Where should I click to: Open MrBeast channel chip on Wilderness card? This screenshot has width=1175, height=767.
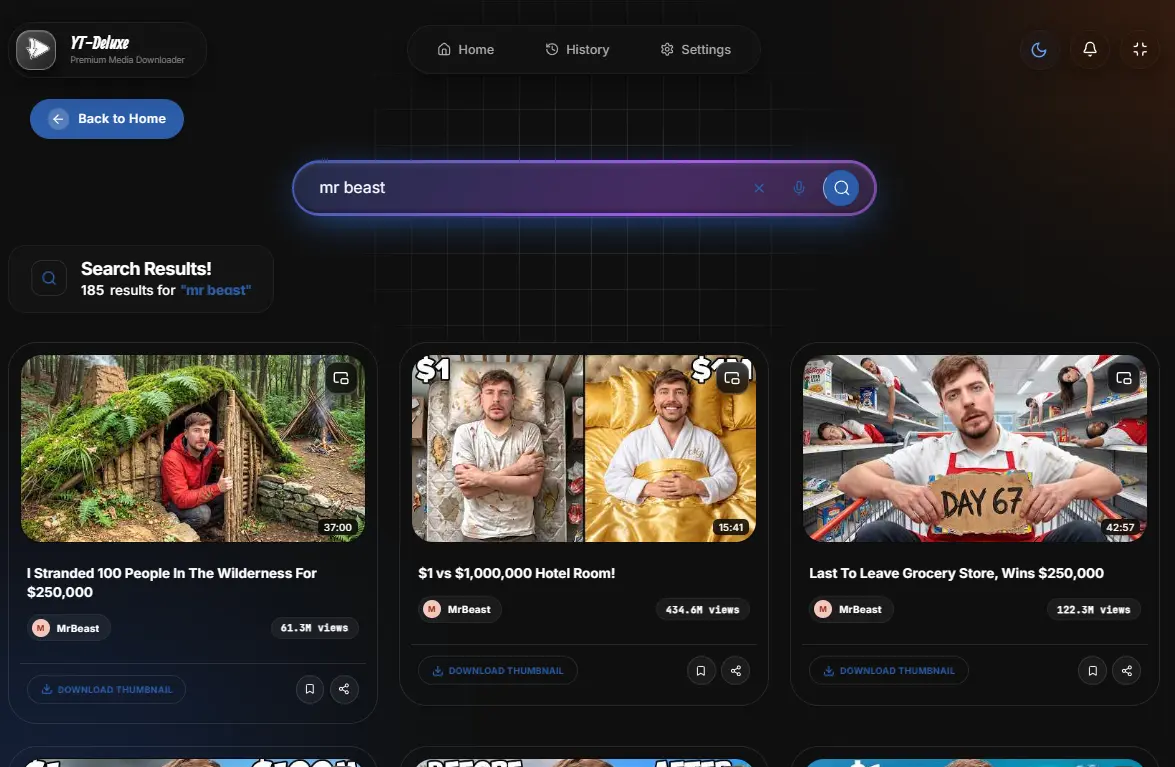click(68, 628)
